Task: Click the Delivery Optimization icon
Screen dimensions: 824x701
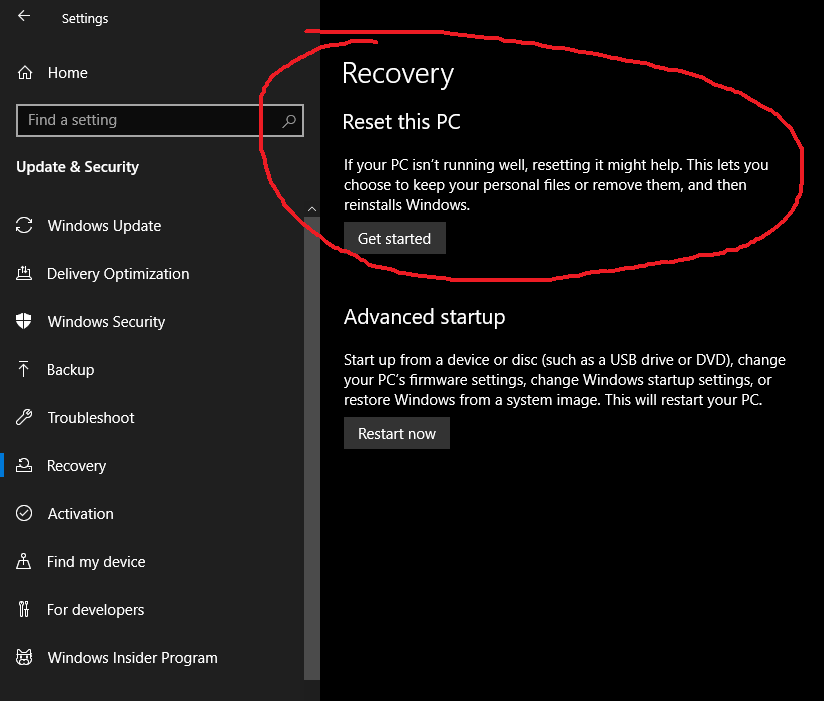Action: tap(24, 273)
